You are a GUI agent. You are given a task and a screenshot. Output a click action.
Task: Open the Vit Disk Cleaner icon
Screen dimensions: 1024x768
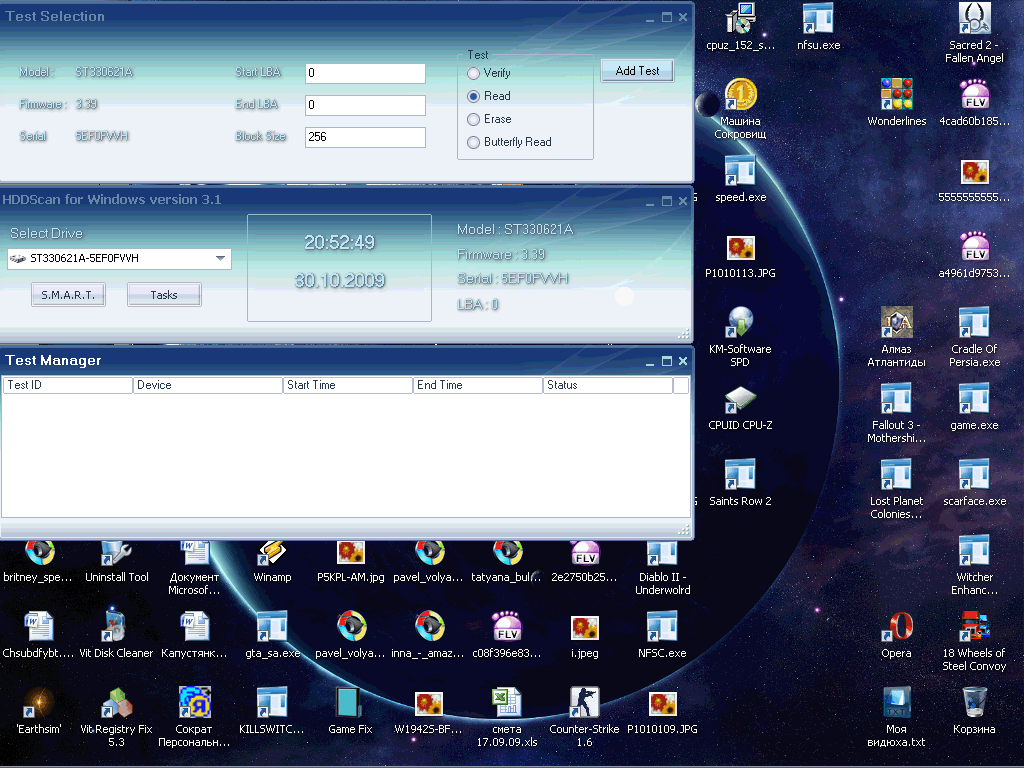[117, 629]
